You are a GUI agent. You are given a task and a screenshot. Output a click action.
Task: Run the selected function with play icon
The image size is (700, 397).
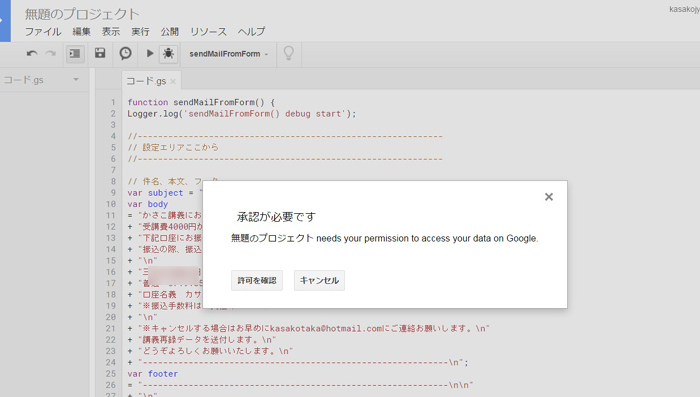(x=150, y=54)
